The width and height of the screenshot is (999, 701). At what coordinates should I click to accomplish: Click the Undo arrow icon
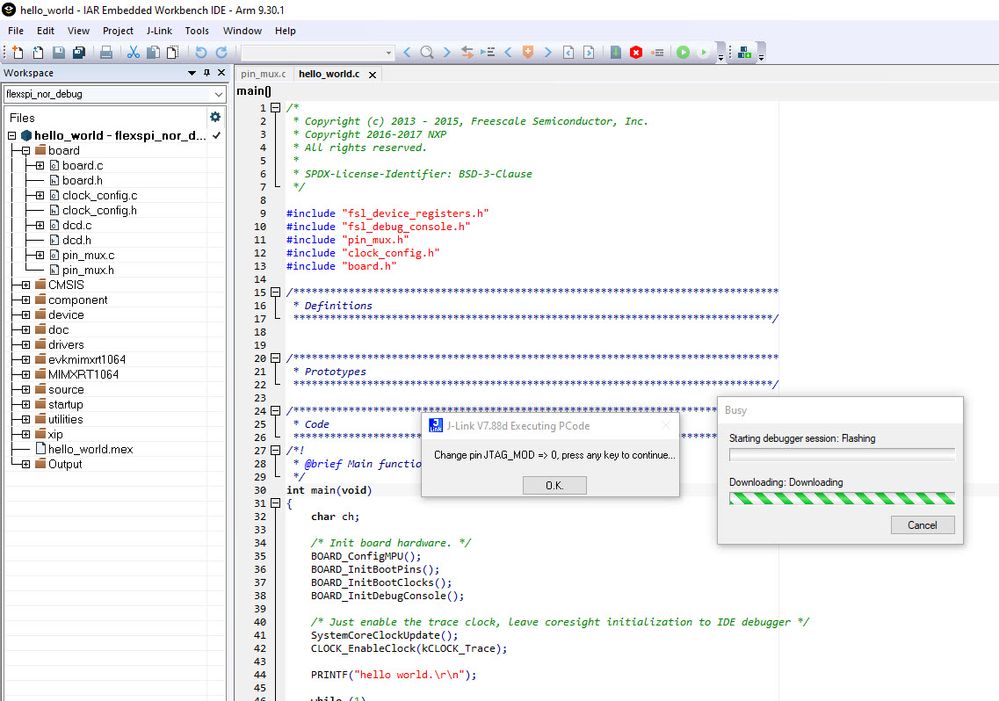tap(201, 52)
